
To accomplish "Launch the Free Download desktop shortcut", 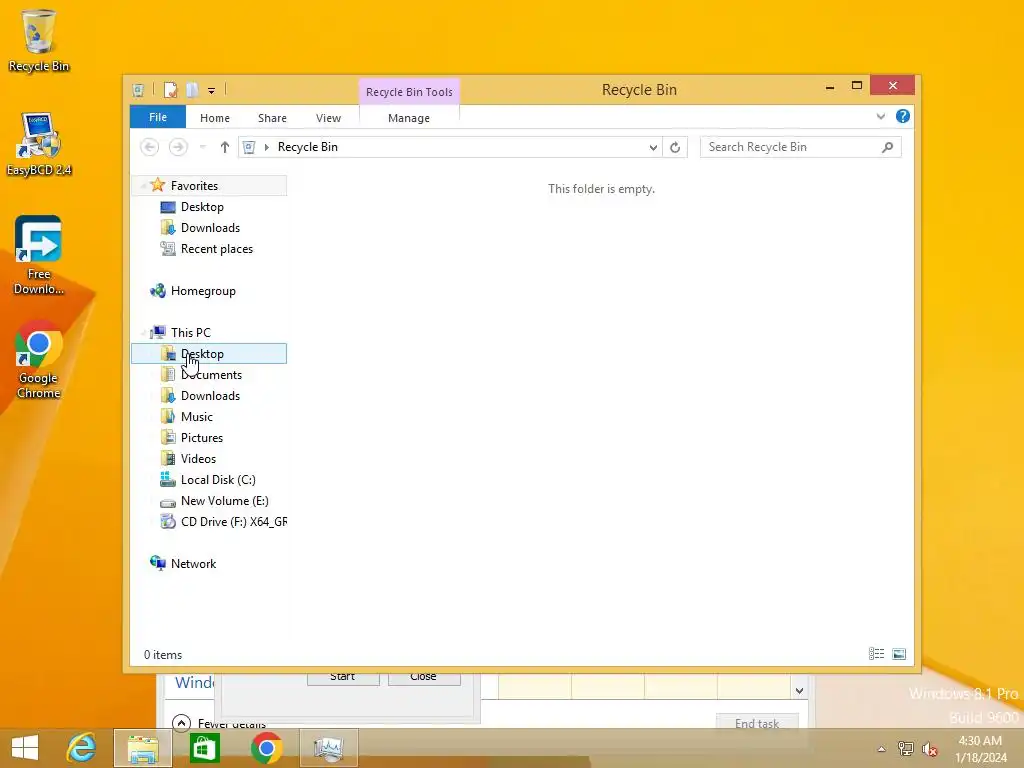I will tap(39, 255).
